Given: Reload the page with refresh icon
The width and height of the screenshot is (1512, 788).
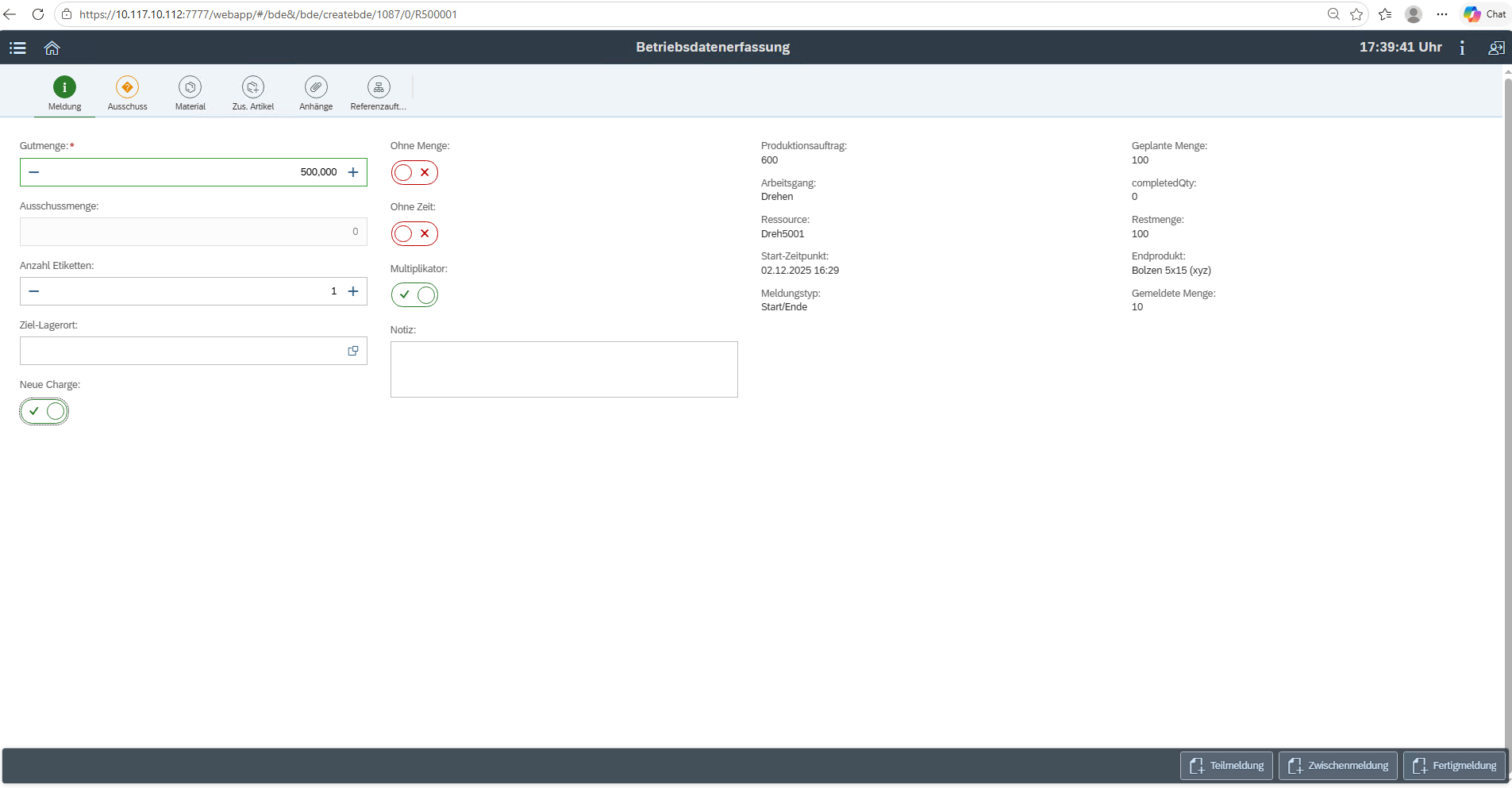Looking at the screenshot, I should pyautogui.click(x=37, y=14).
